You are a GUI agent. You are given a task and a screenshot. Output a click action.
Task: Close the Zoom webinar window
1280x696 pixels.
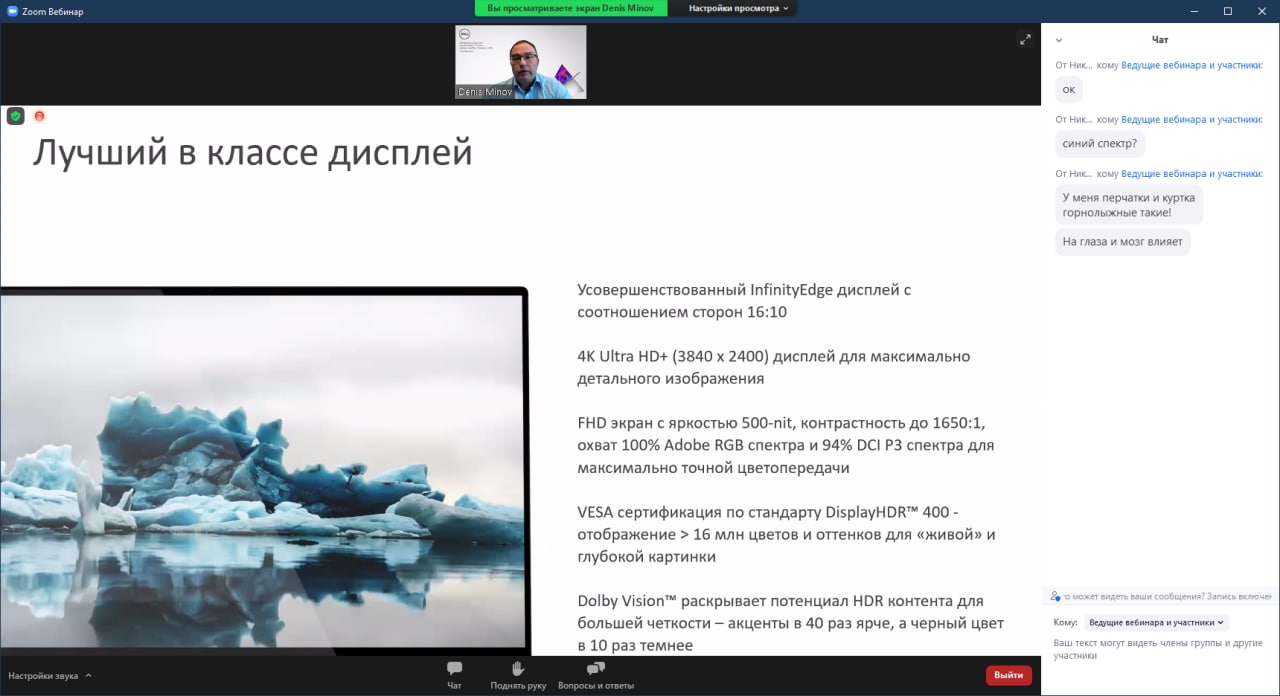point(1261,11)
